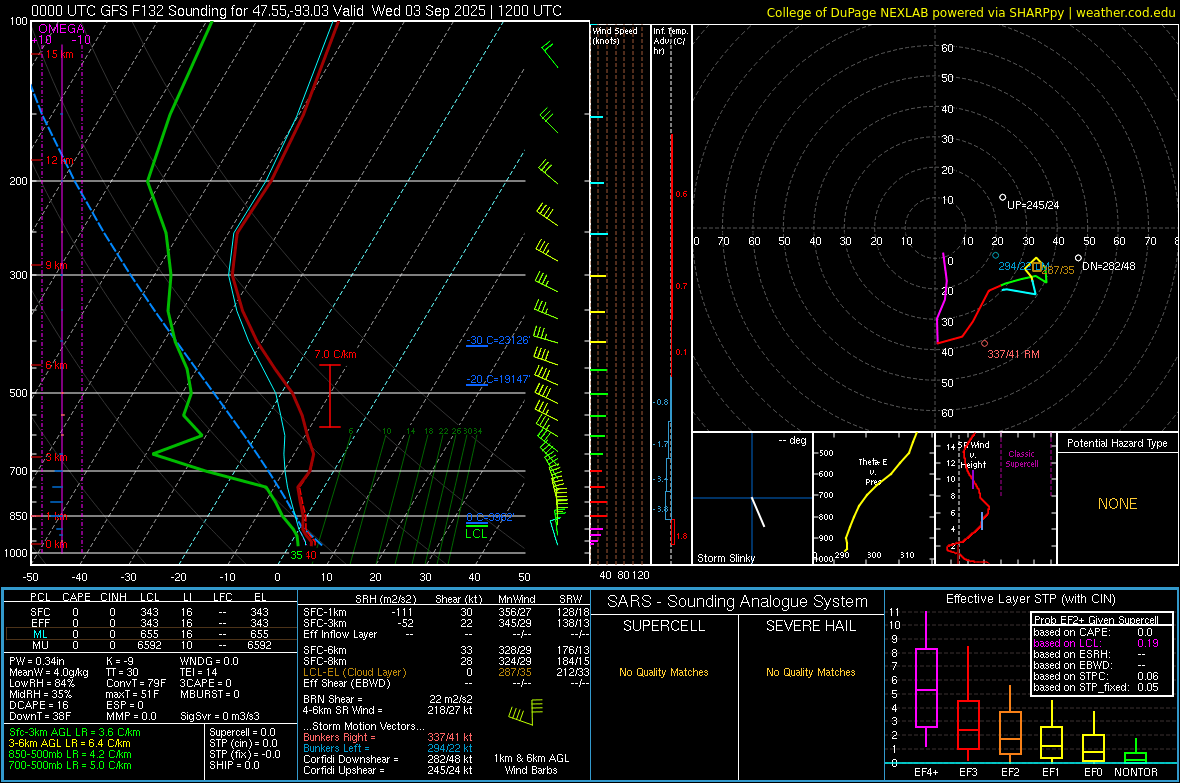Select the SEVERE HAIL column heading

(x=810, y=626)
